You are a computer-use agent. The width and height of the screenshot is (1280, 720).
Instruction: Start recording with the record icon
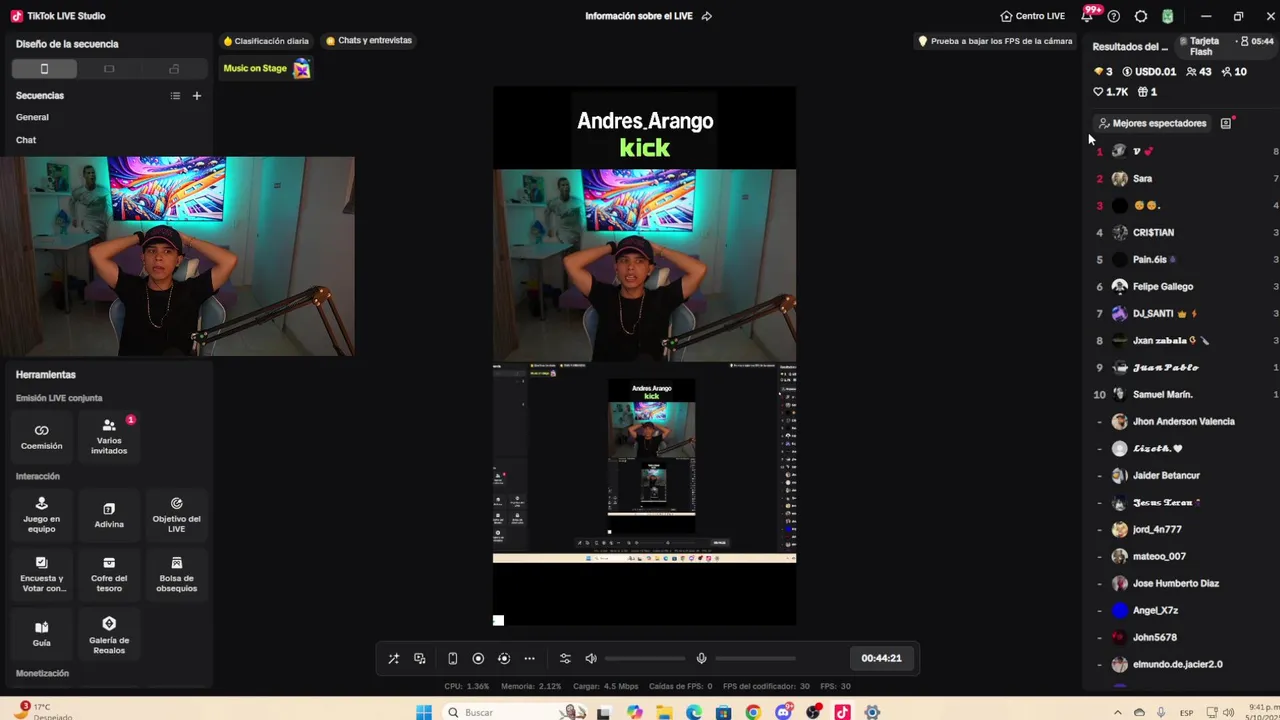coord(478,658)
